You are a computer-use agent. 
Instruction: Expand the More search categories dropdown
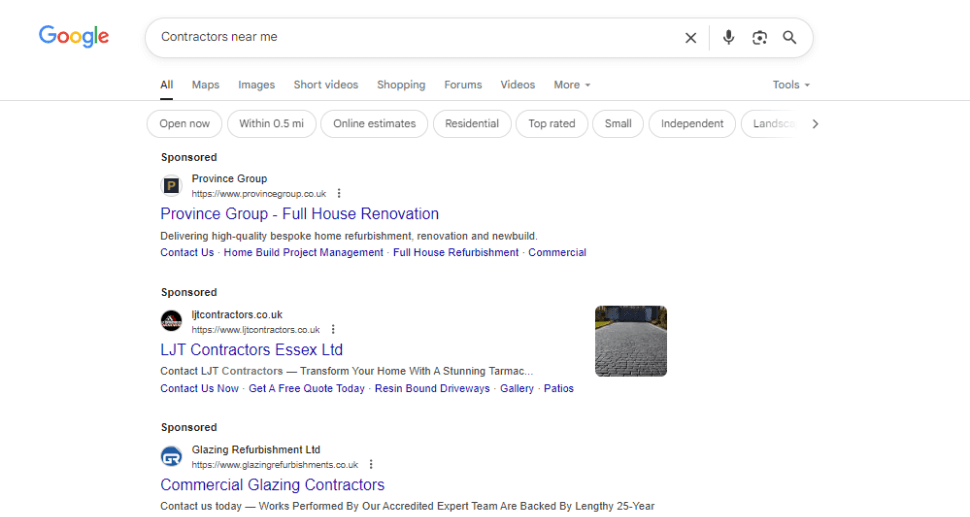pos(572,85)
